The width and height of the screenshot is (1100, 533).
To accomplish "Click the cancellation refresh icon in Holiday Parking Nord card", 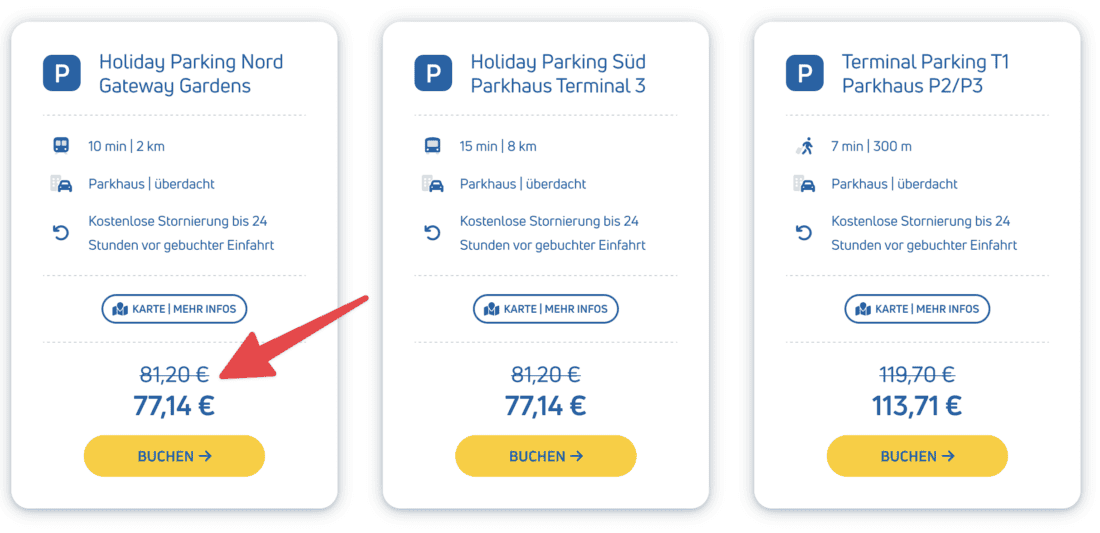I will pyautogui.click(x=62, y=233).
